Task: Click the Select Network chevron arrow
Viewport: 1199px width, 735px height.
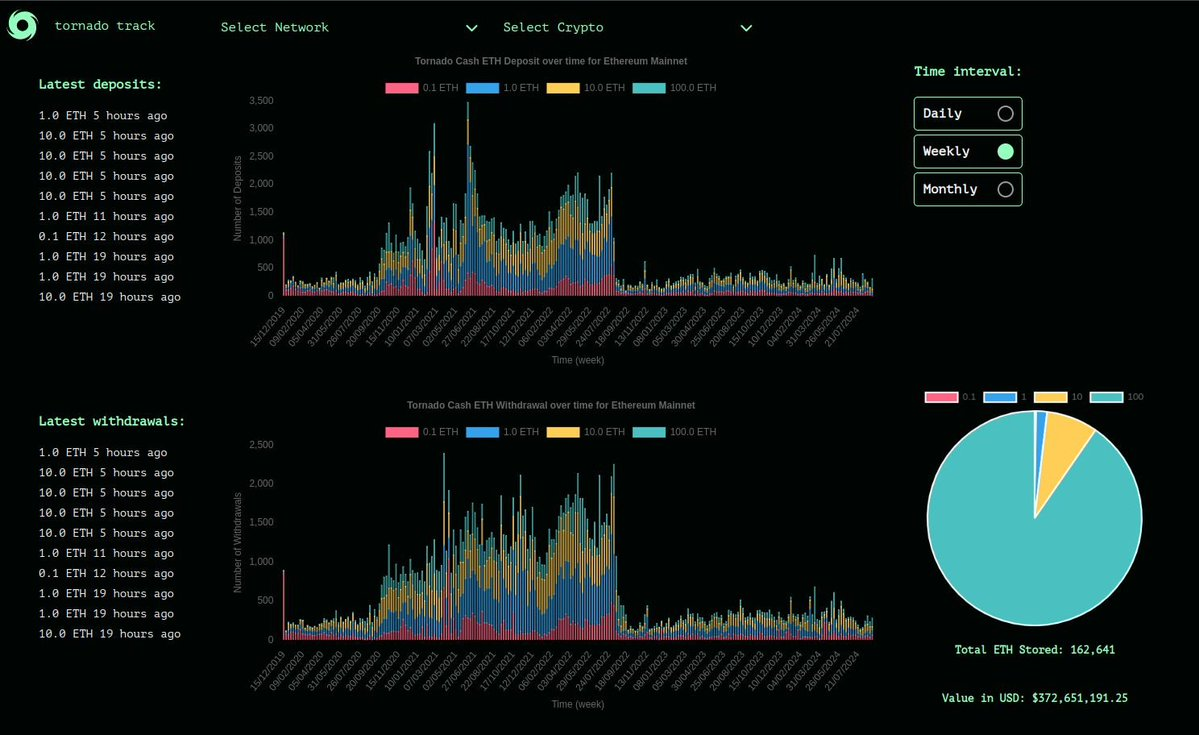Action: click(x=472, y=28)
